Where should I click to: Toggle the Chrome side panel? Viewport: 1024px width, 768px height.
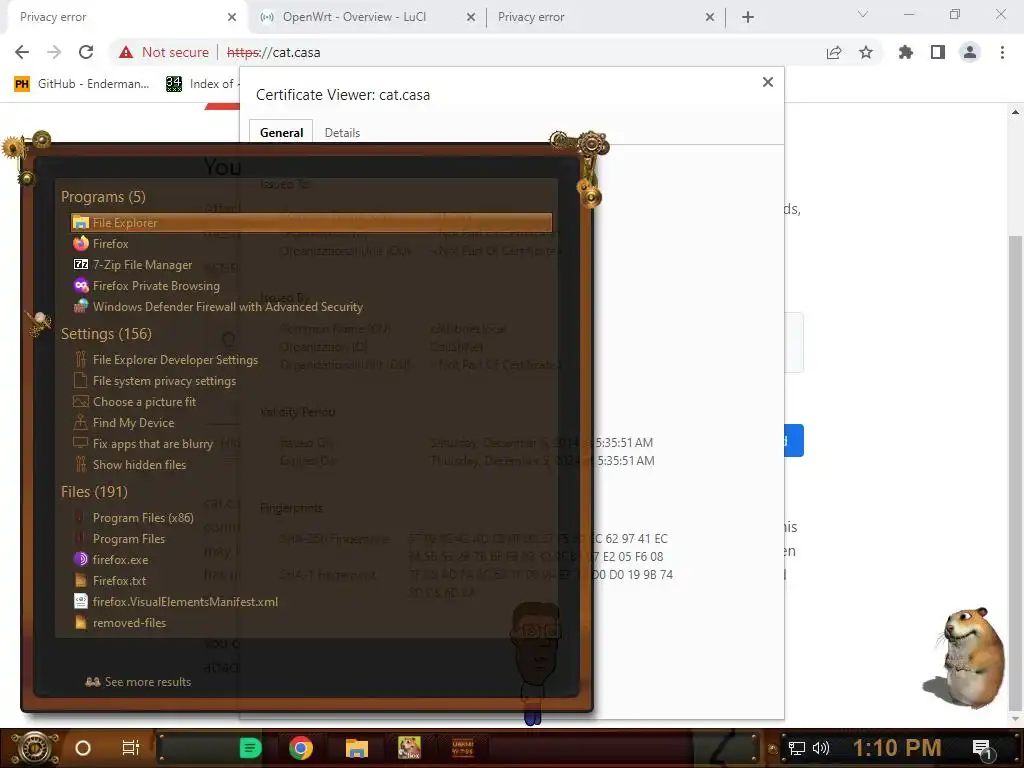[938, 52]
